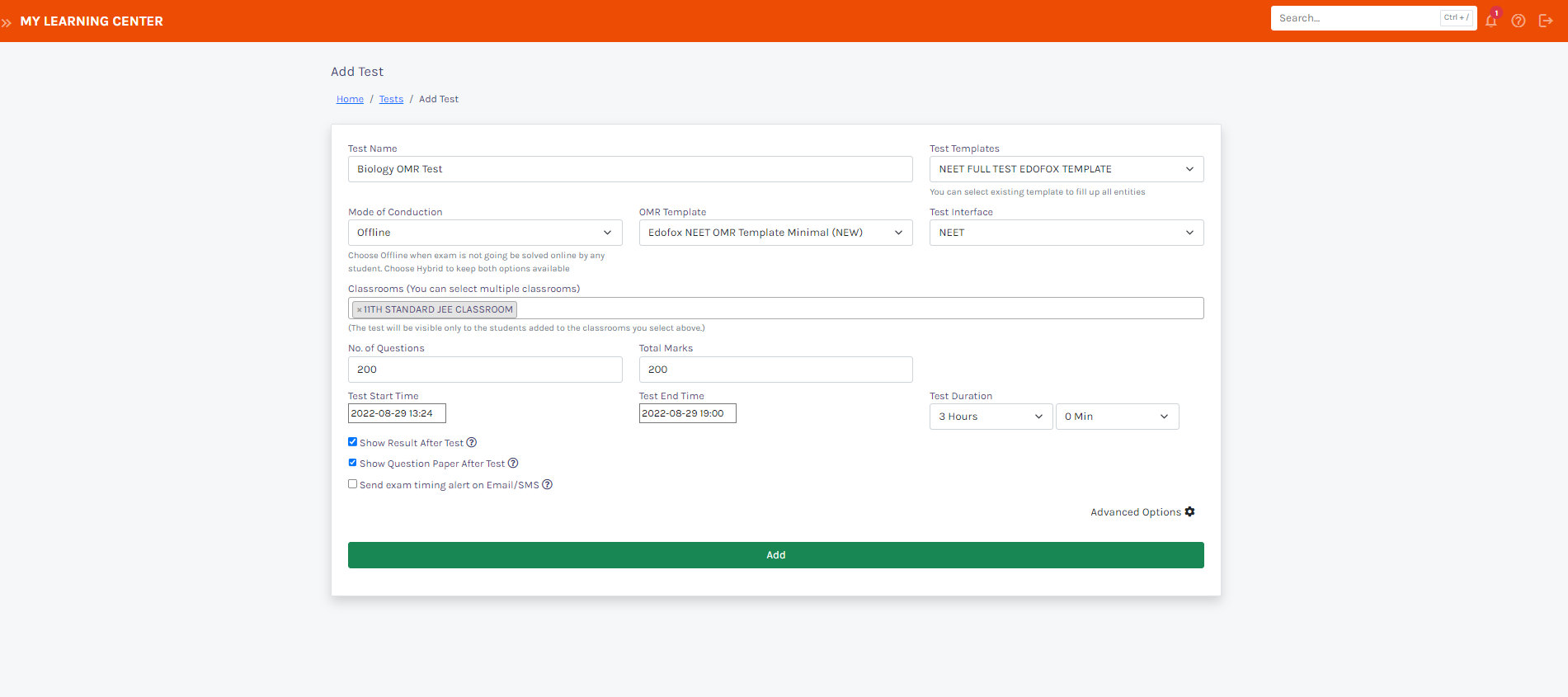Image resolution: width=1568 pixels, height=697 pixels.
Task: Click help icon beside Show Question Paper After Test
Action: point(513,464)
